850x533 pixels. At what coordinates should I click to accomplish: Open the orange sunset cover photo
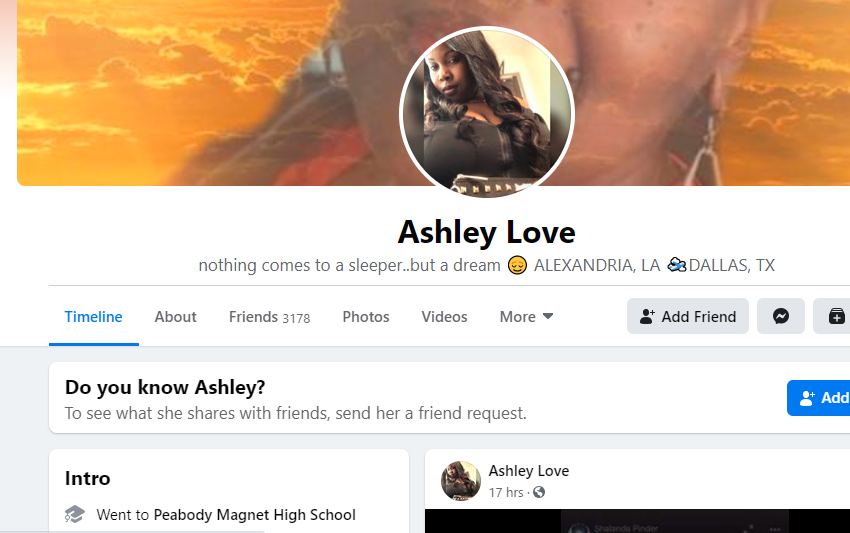click(206, 92)
